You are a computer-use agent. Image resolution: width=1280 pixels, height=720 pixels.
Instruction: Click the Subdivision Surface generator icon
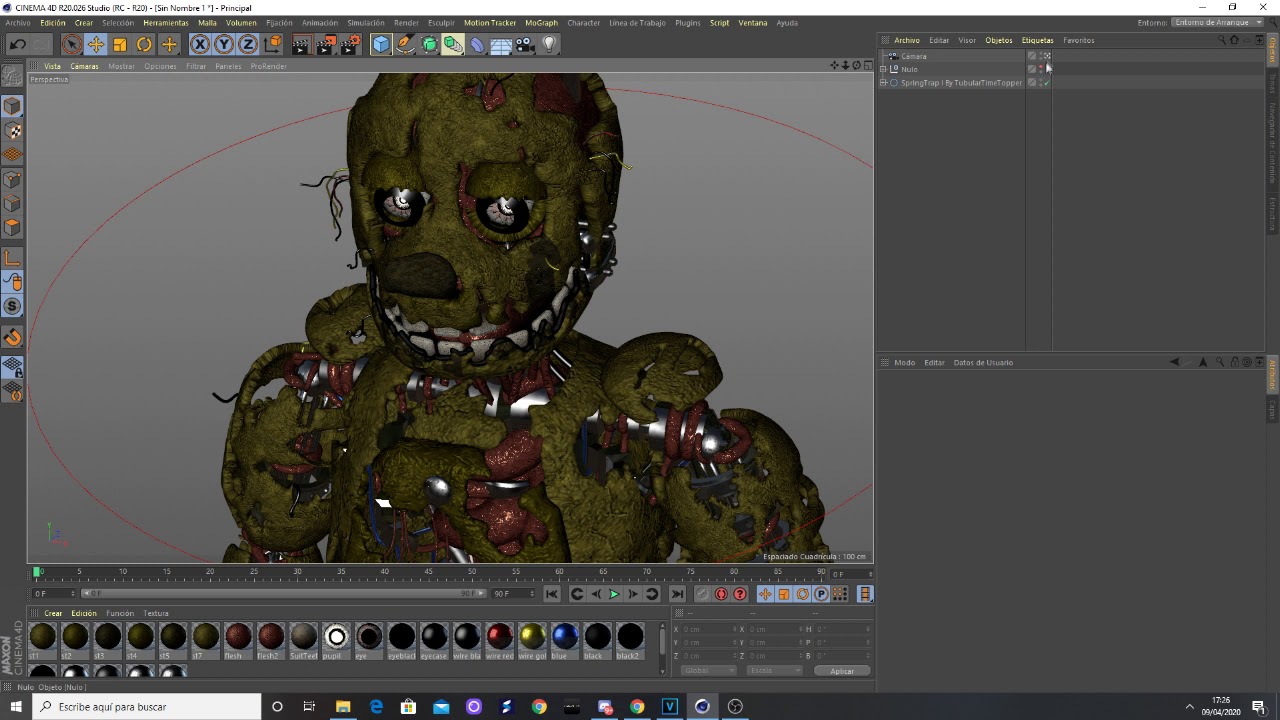[429, 44]
